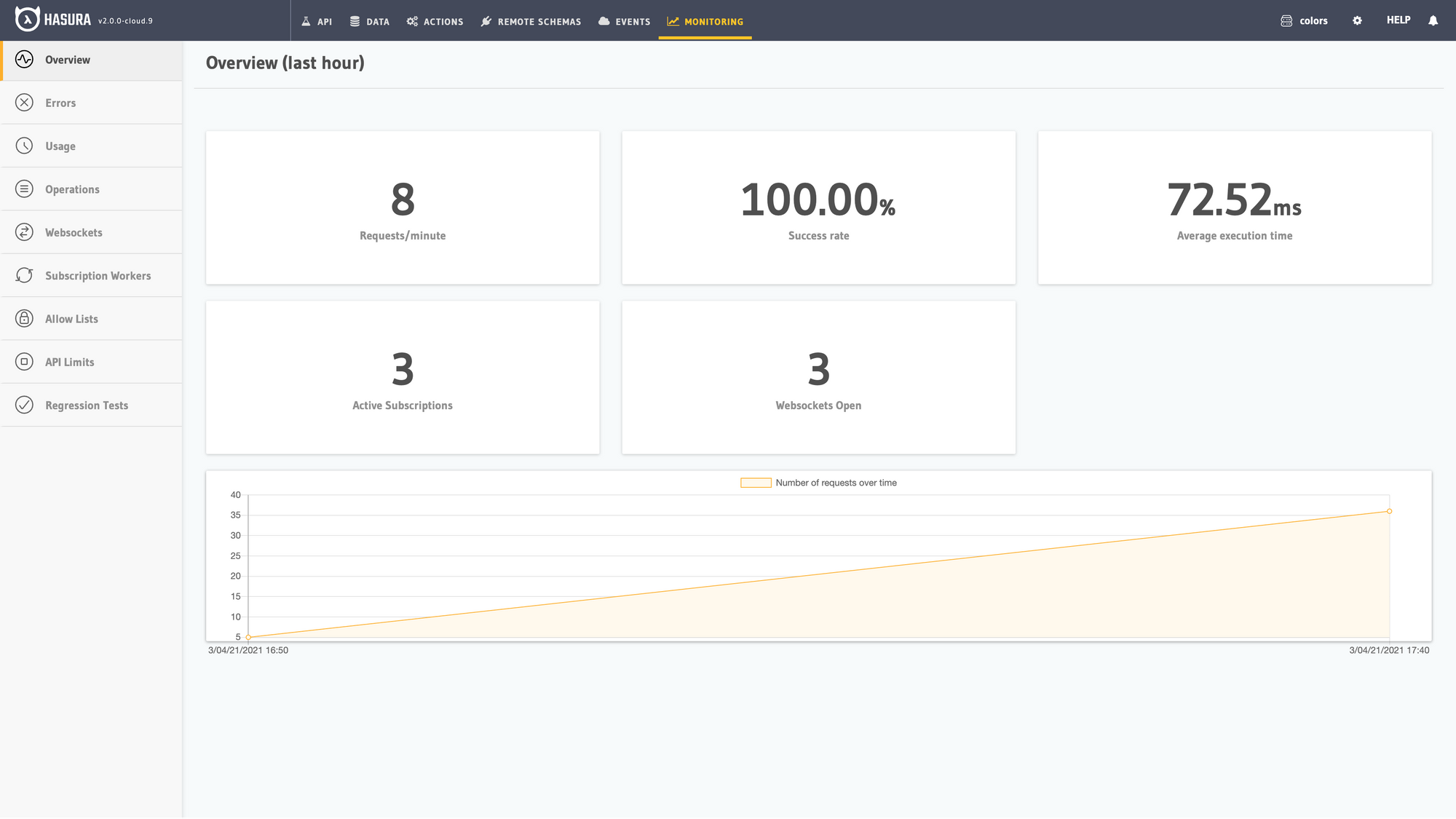This screenshot has width=1456, height=819.
Task: Click the Active Subscriptions label
Action: coord(403,405)
